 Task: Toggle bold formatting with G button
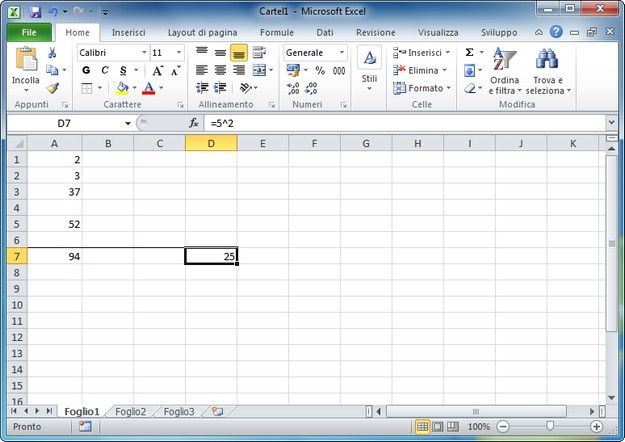86,71
